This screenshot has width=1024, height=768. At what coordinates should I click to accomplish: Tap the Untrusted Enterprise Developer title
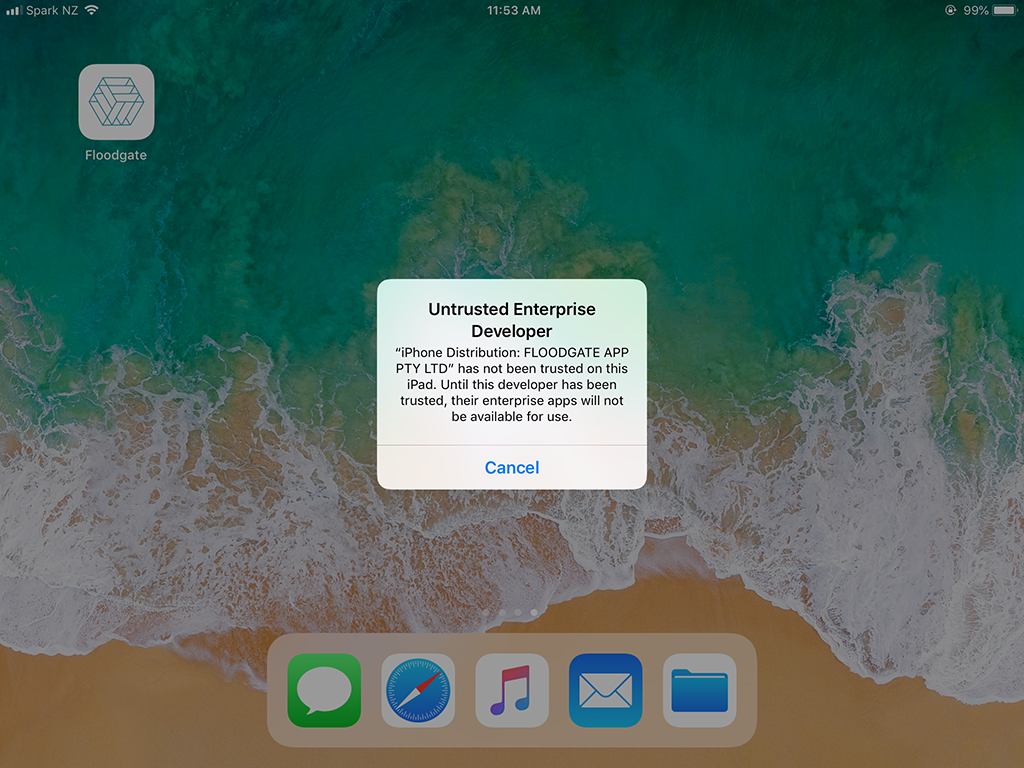(x=512, y=320)
